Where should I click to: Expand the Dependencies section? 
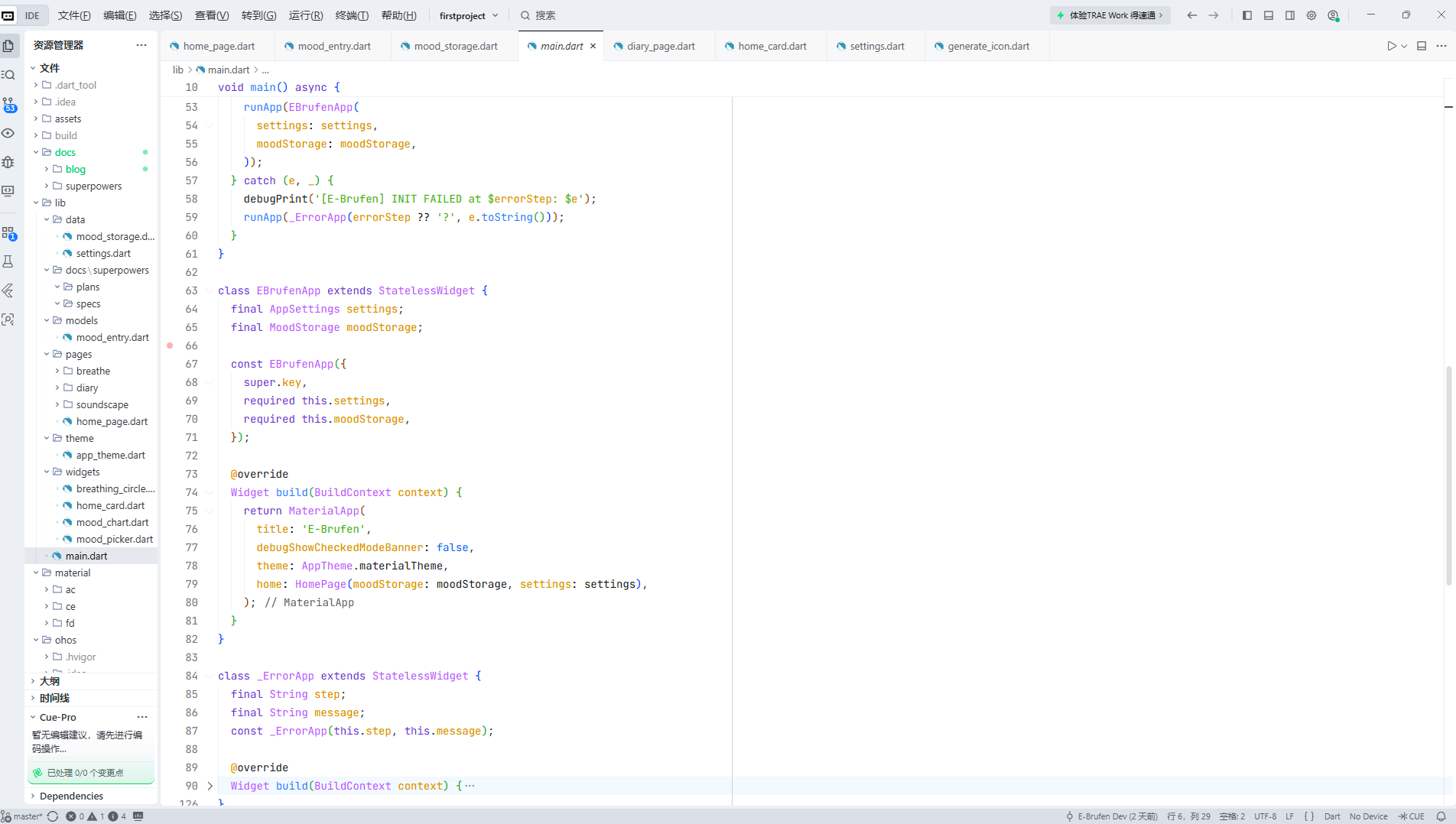click(71, 796)
